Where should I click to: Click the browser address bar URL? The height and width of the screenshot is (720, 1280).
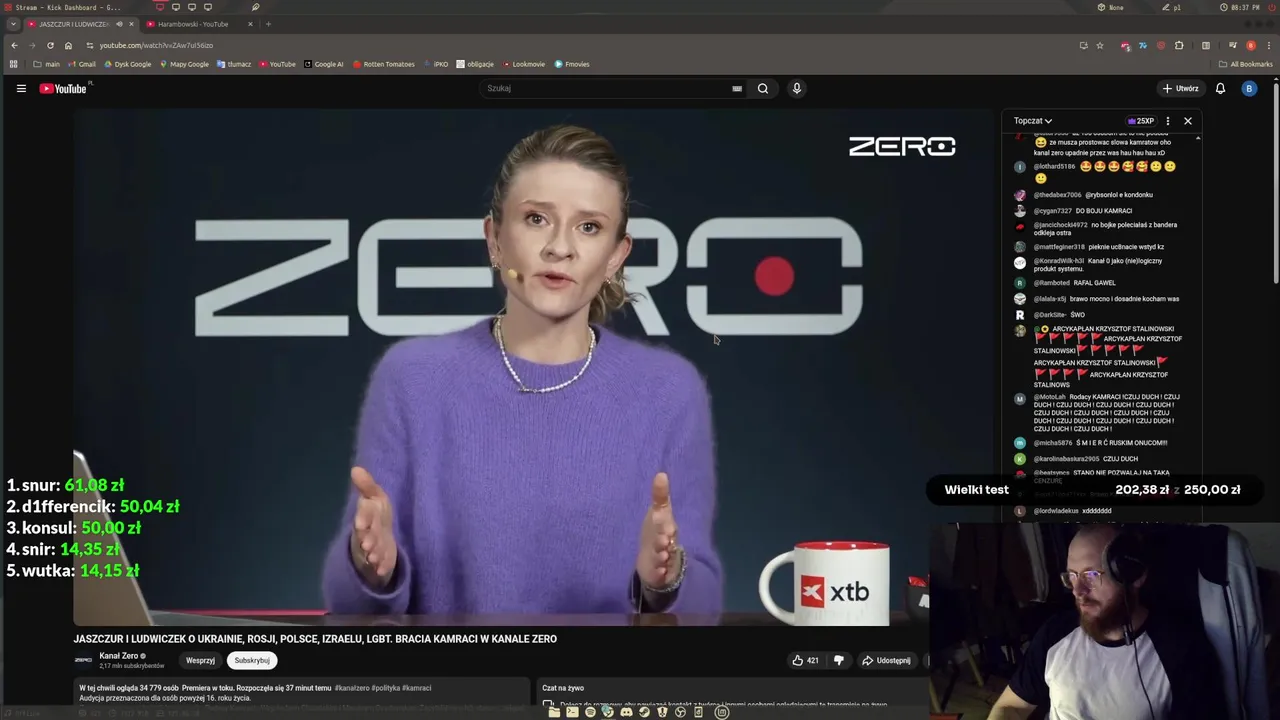pyautogui.click(x=156, y=45)
